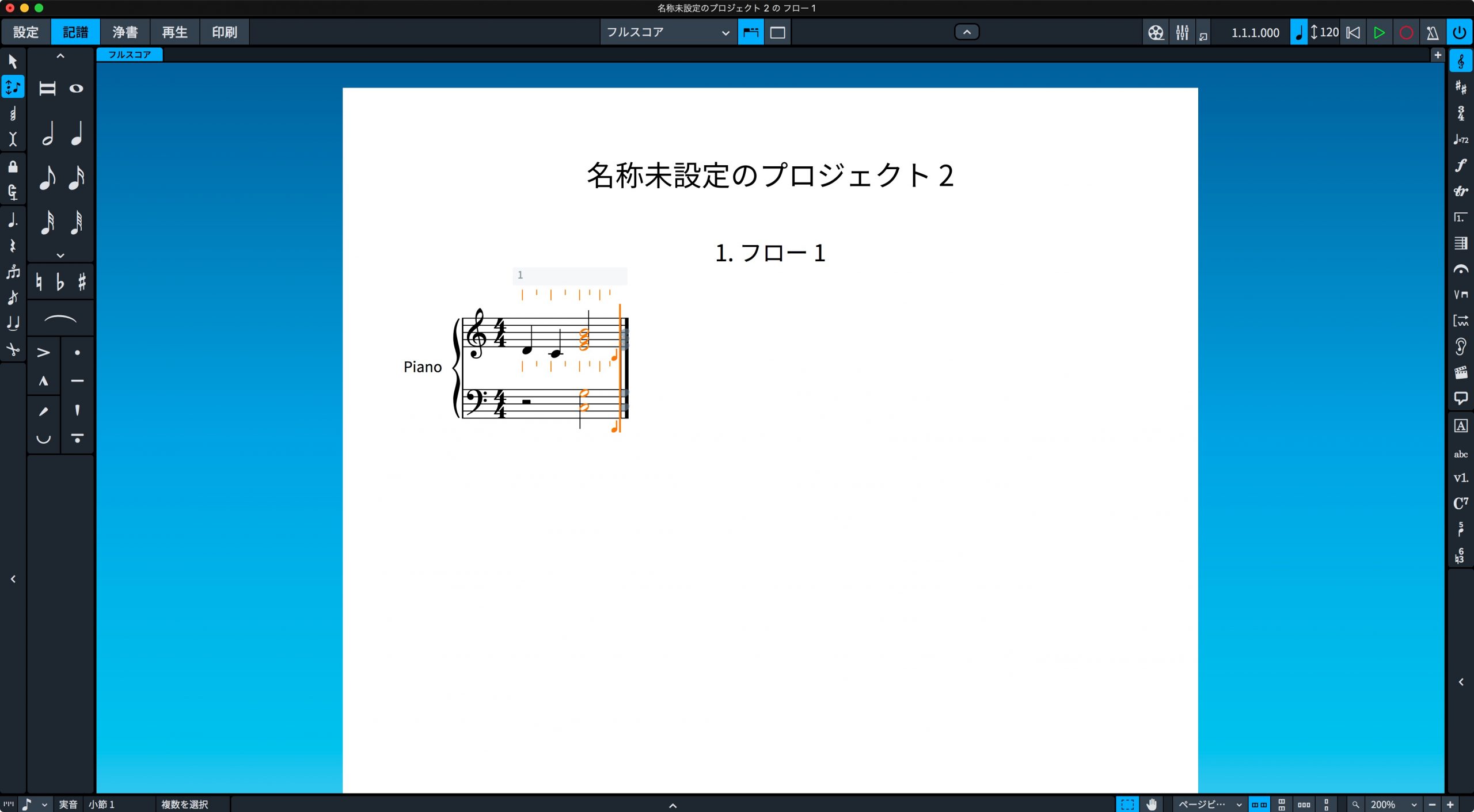Apply natural accidental
1474x812 pixels.
(39, 282)
